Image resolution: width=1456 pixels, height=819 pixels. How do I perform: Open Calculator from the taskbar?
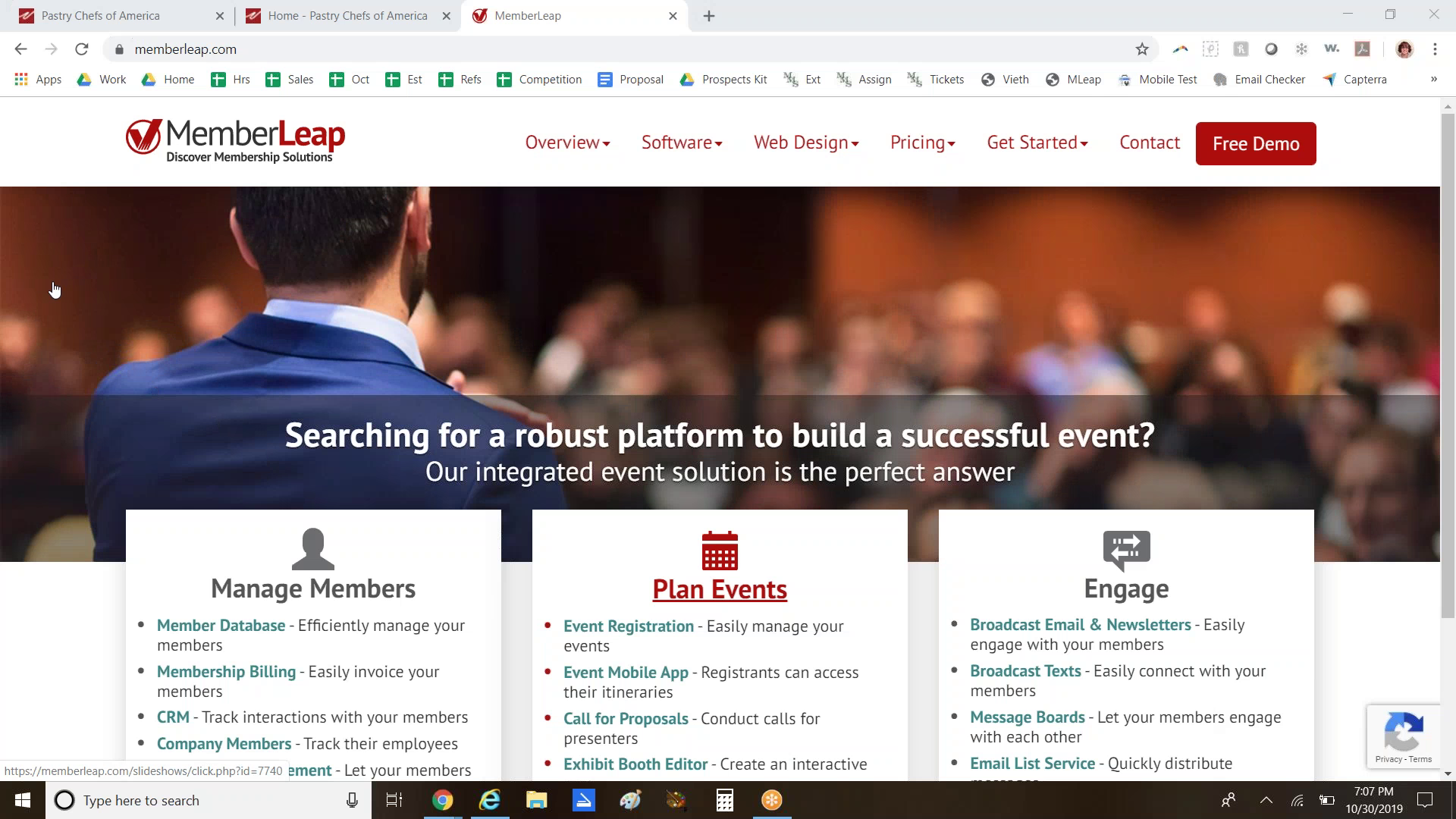[724, 800]
